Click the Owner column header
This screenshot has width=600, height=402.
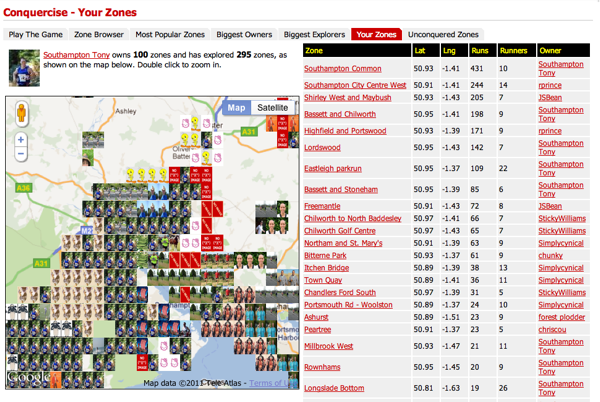563,50
